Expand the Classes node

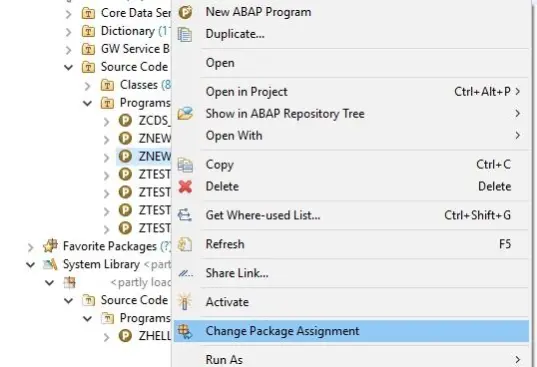[88, 86]
